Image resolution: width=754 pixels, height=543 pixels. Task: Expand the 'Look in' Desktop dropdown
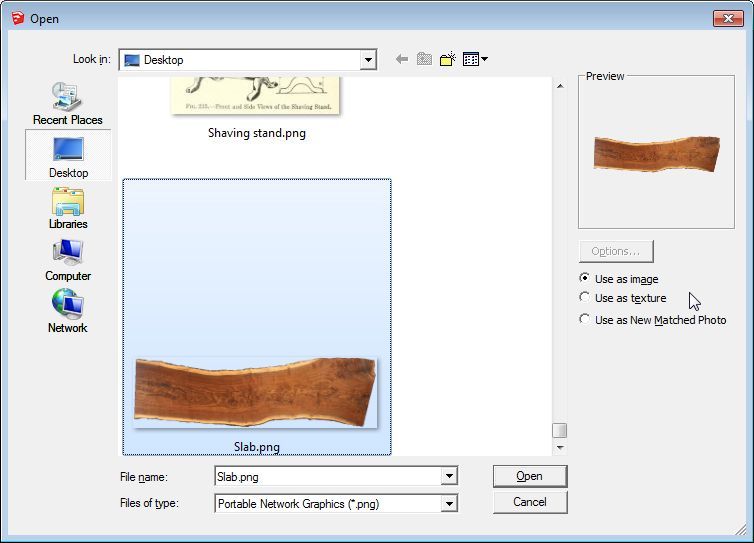(x=368, y=60)
